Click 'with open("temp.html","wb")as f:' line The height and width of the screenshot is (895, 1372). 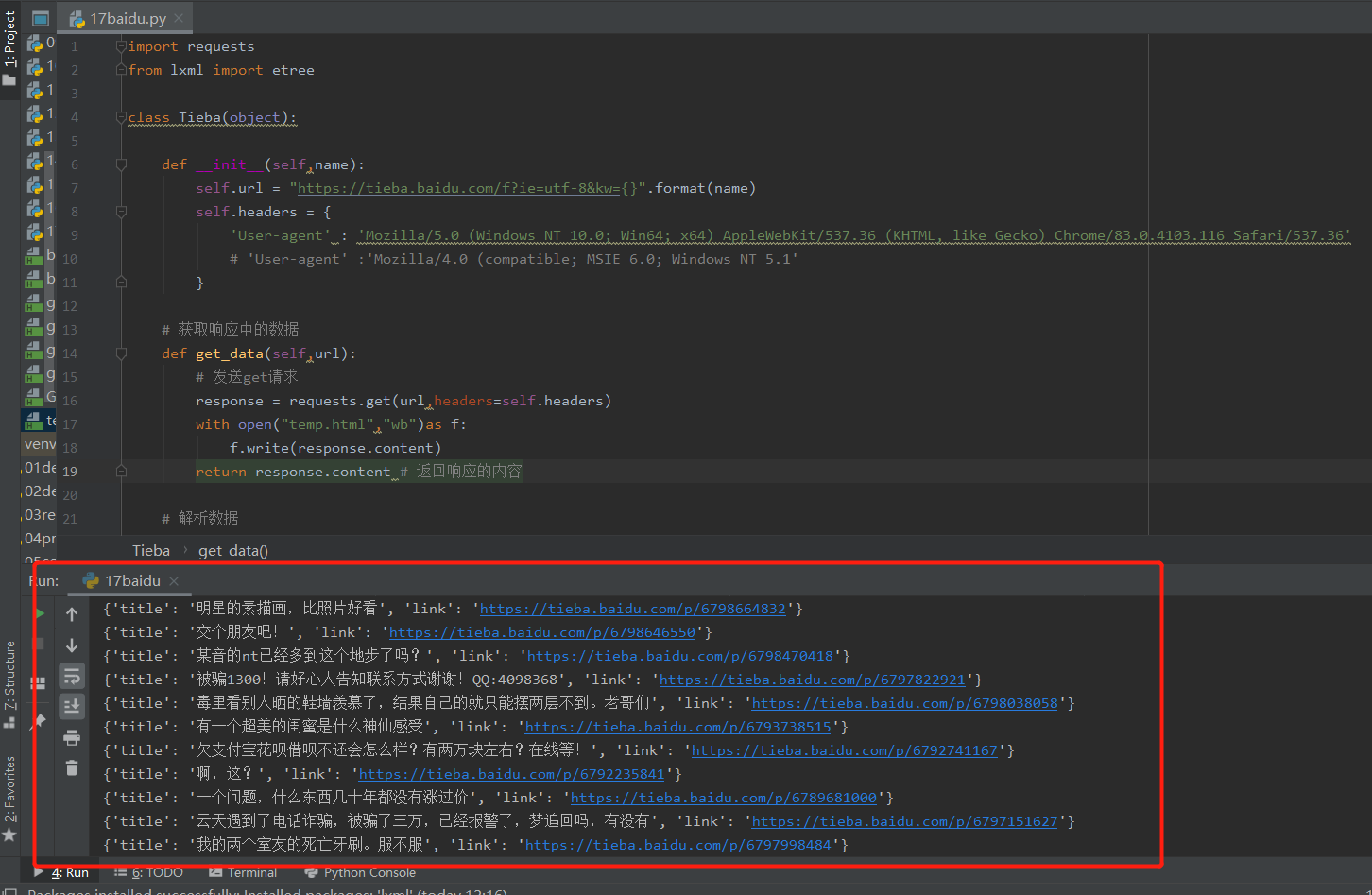point(331,424)
